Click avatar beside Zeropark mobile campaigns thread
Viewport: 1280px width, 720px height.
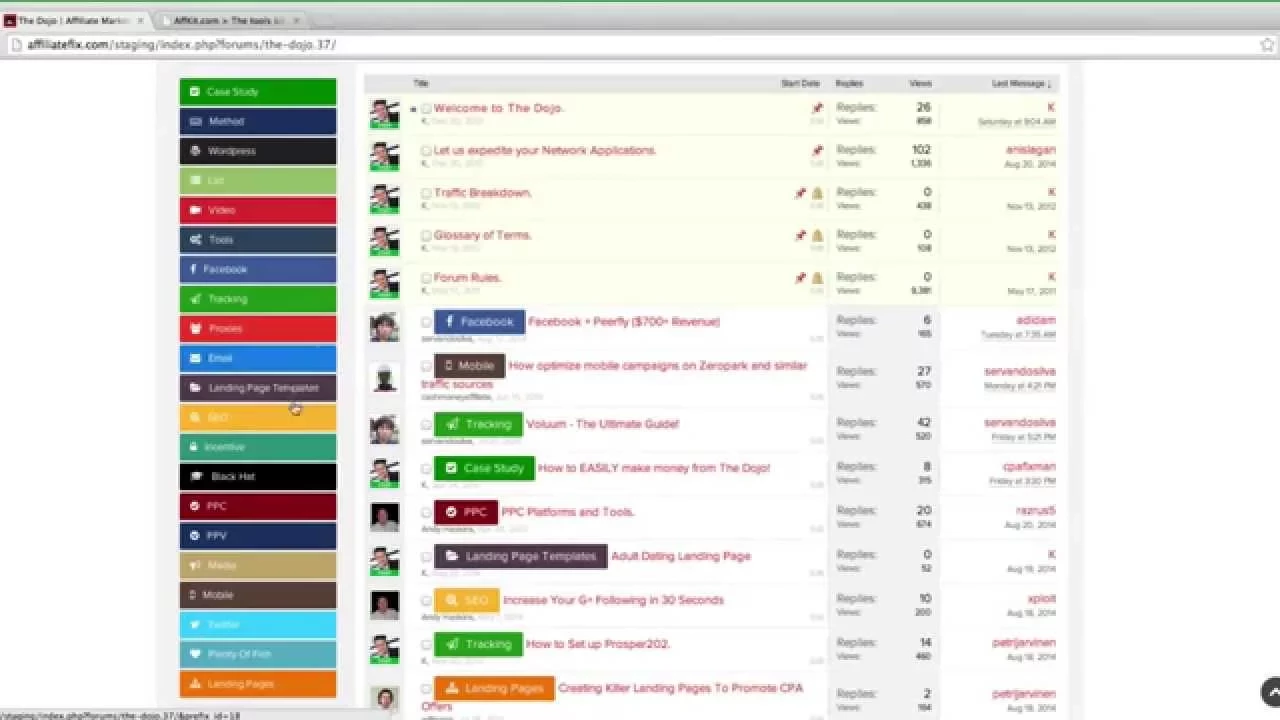[x=385, y=377]
